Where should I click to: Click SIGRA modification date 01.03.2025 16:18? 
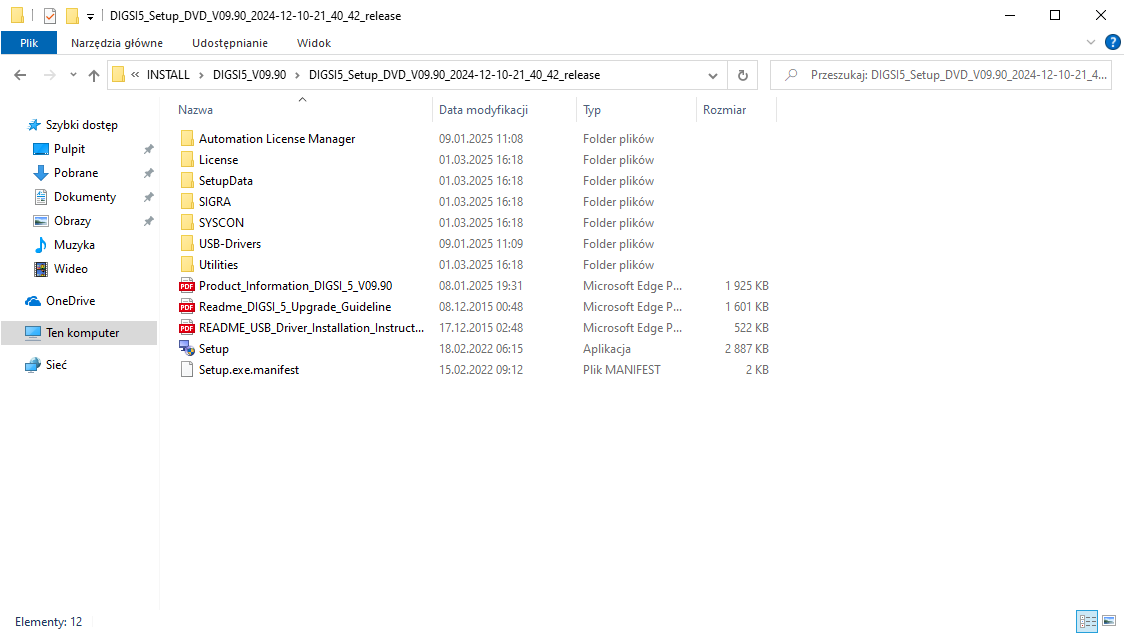click(481, 202)
